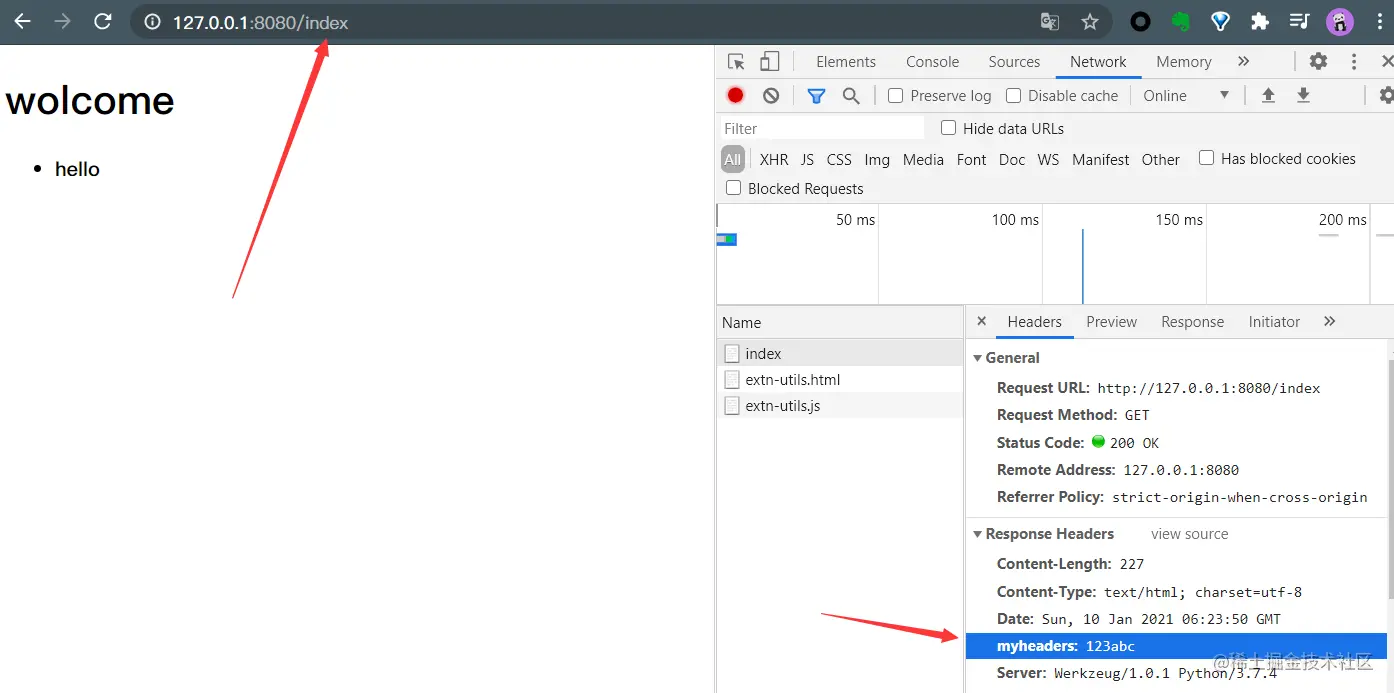Clear the network log
Screen dimensions: 1394x693
[771, 95]
